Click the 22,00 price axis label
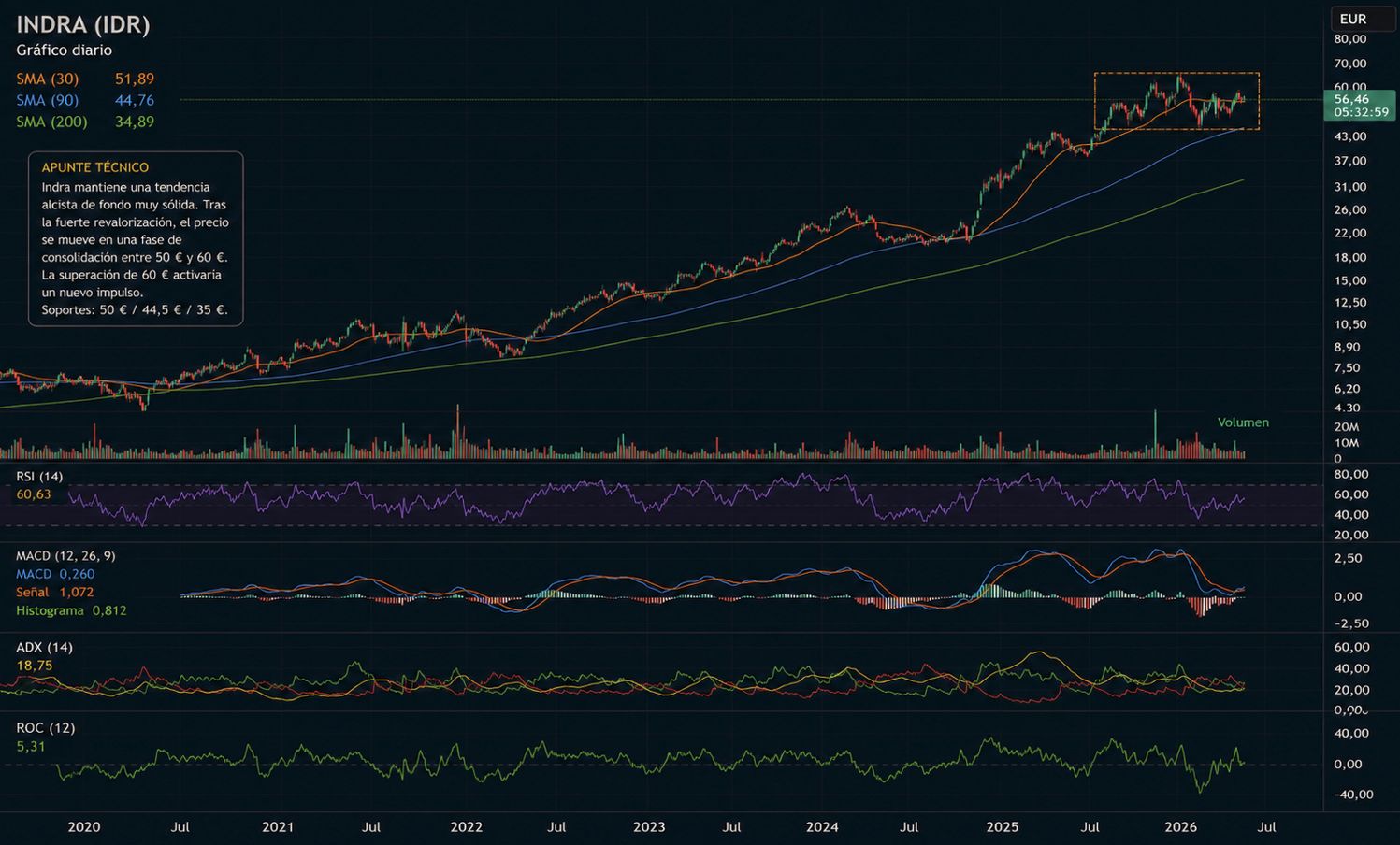The width and height of the screenshot is (1400, 845). [x=1350, y=234]
